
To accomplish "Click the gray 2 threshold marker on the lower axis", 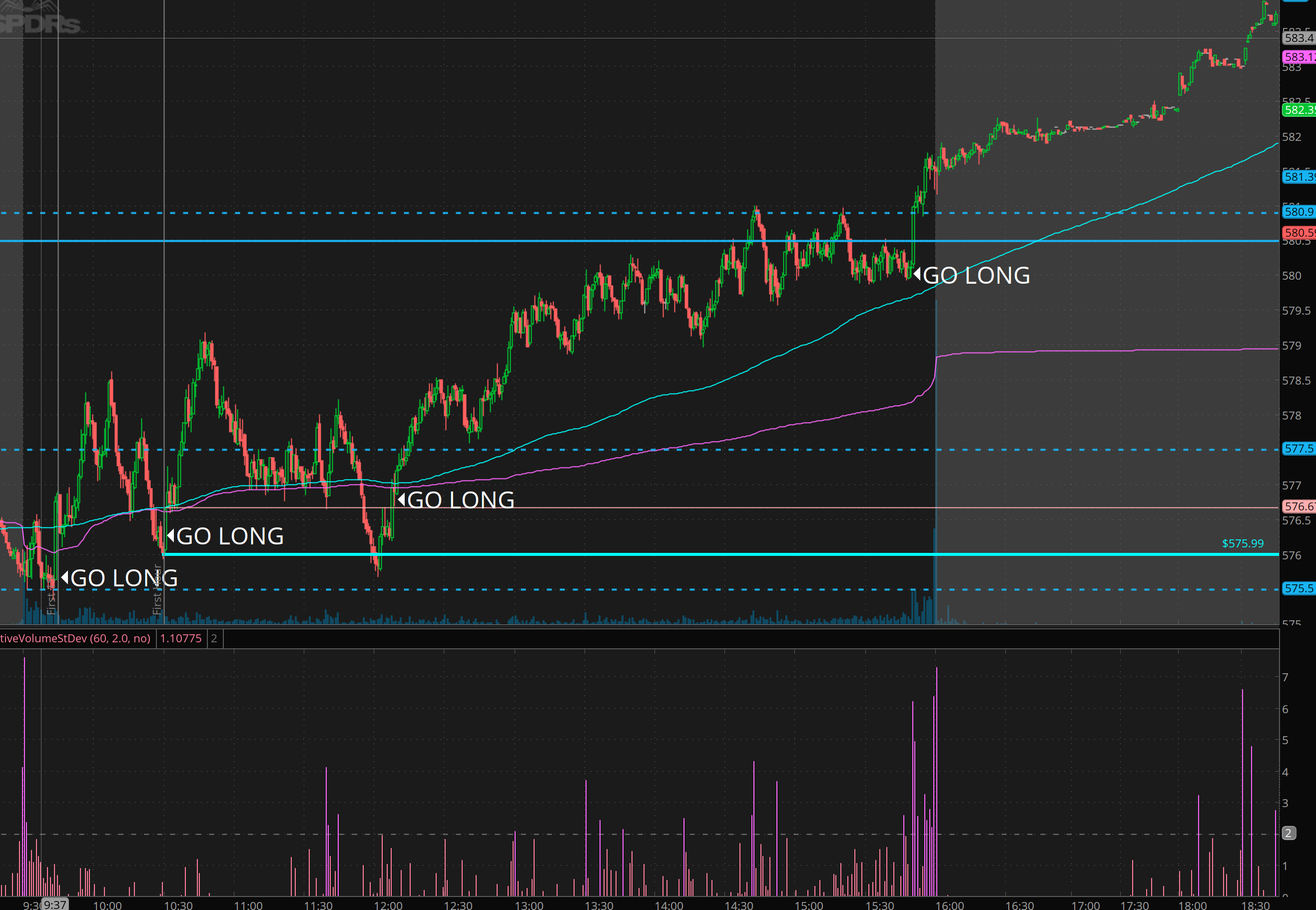I will click(x=1288, y=833).
